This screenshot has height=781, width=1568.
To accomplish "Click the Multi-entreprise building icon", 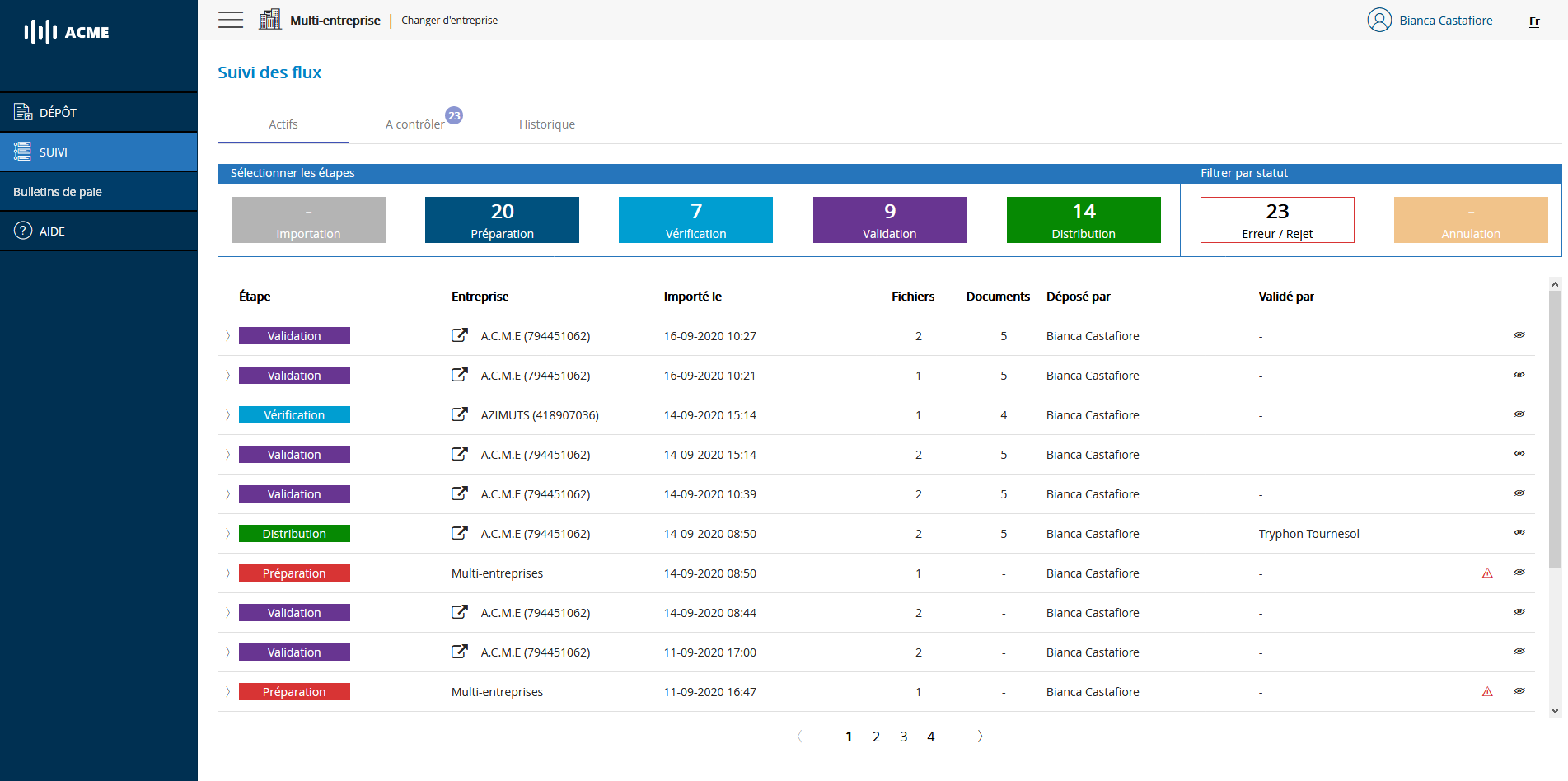I will tap(269, 18).
